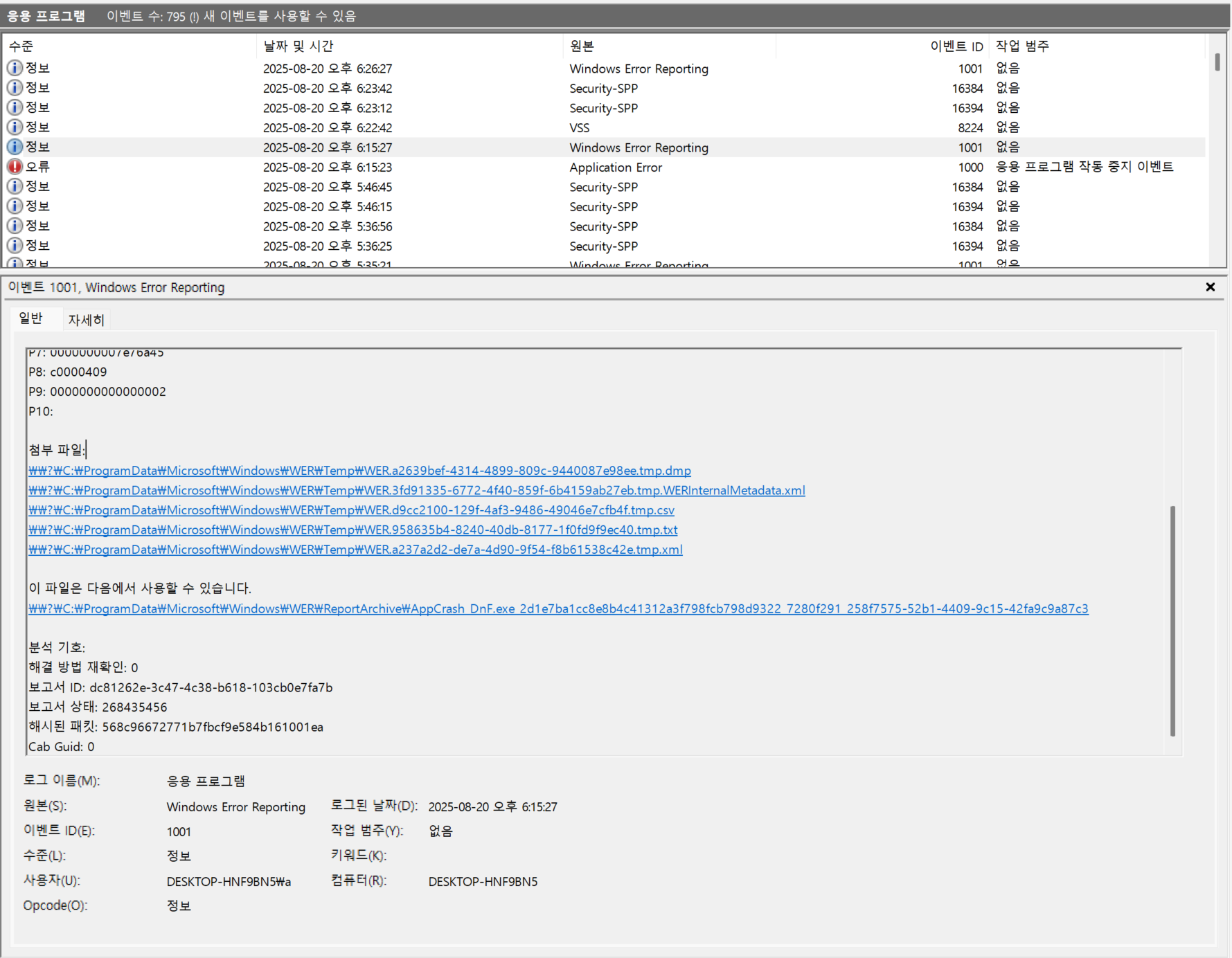Click the timestamp 2025-08-20 오후 5:36:25
1232x958 pixels.
tap(328, 246)
